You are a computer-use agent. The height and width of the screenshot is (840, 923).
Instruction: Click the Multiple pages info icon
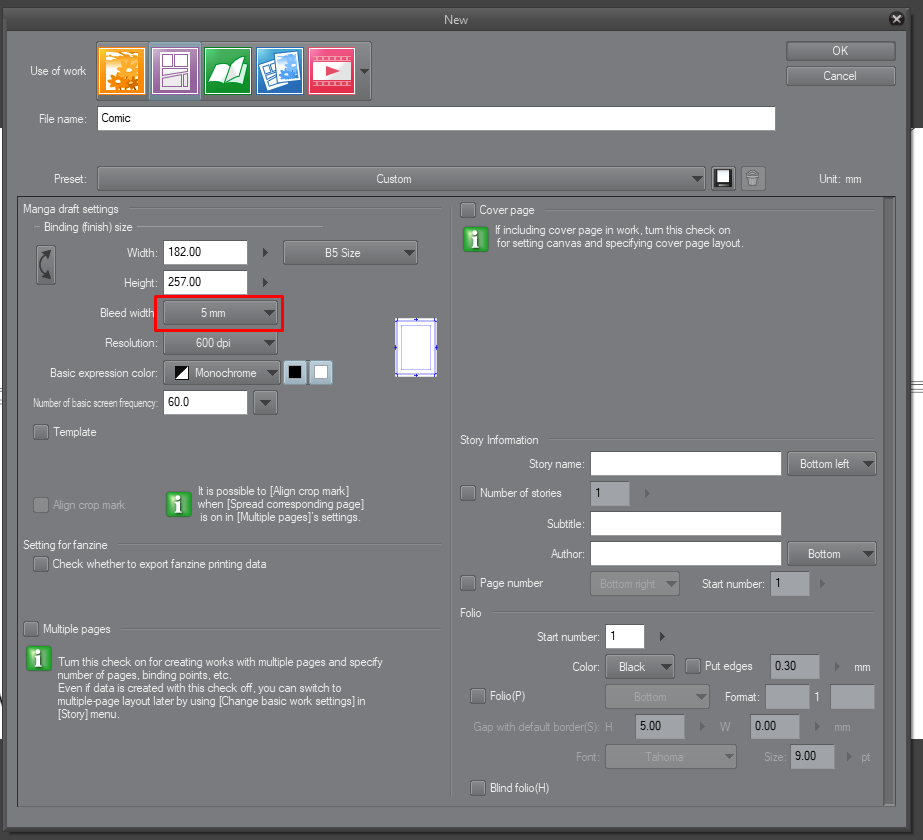[39, 658]
